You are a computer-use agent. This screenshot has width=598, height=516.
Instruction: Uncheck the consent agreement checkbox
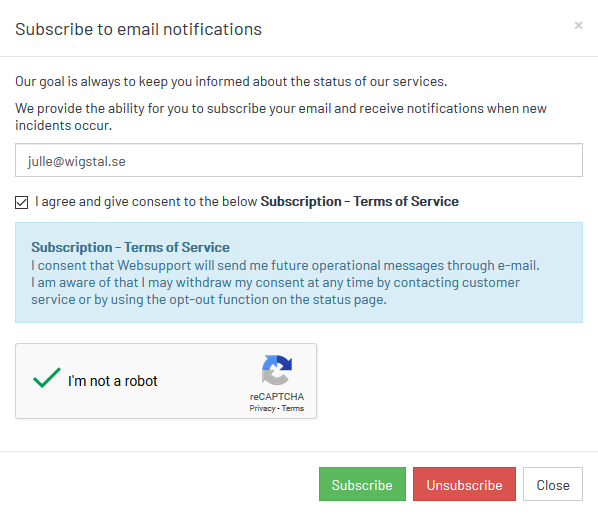(22, 202)
